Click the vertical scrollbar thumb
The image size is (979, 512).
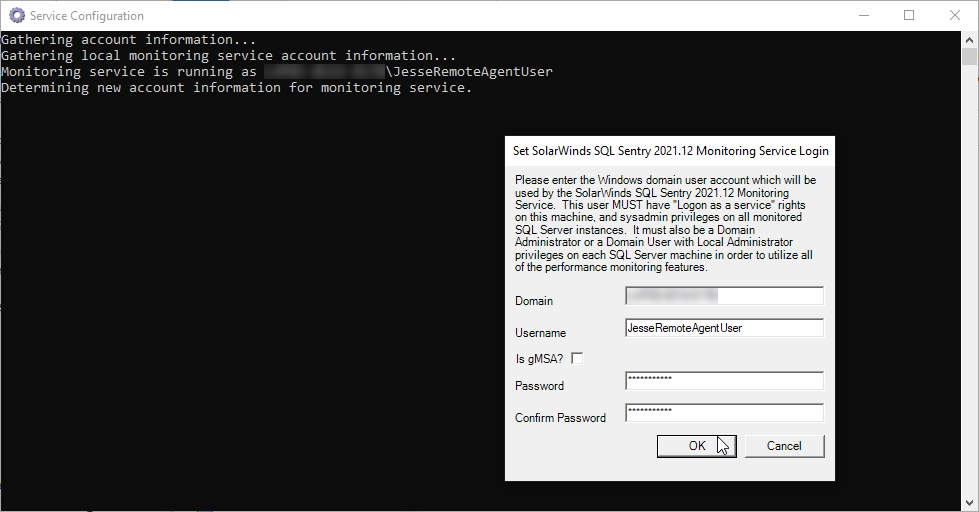click(x=969, y=56)
